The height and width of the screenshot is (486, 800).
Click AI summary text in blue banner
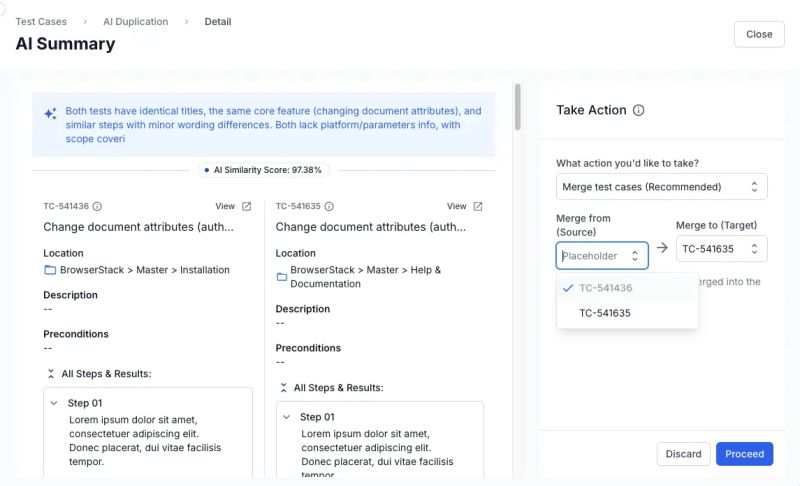273,124
